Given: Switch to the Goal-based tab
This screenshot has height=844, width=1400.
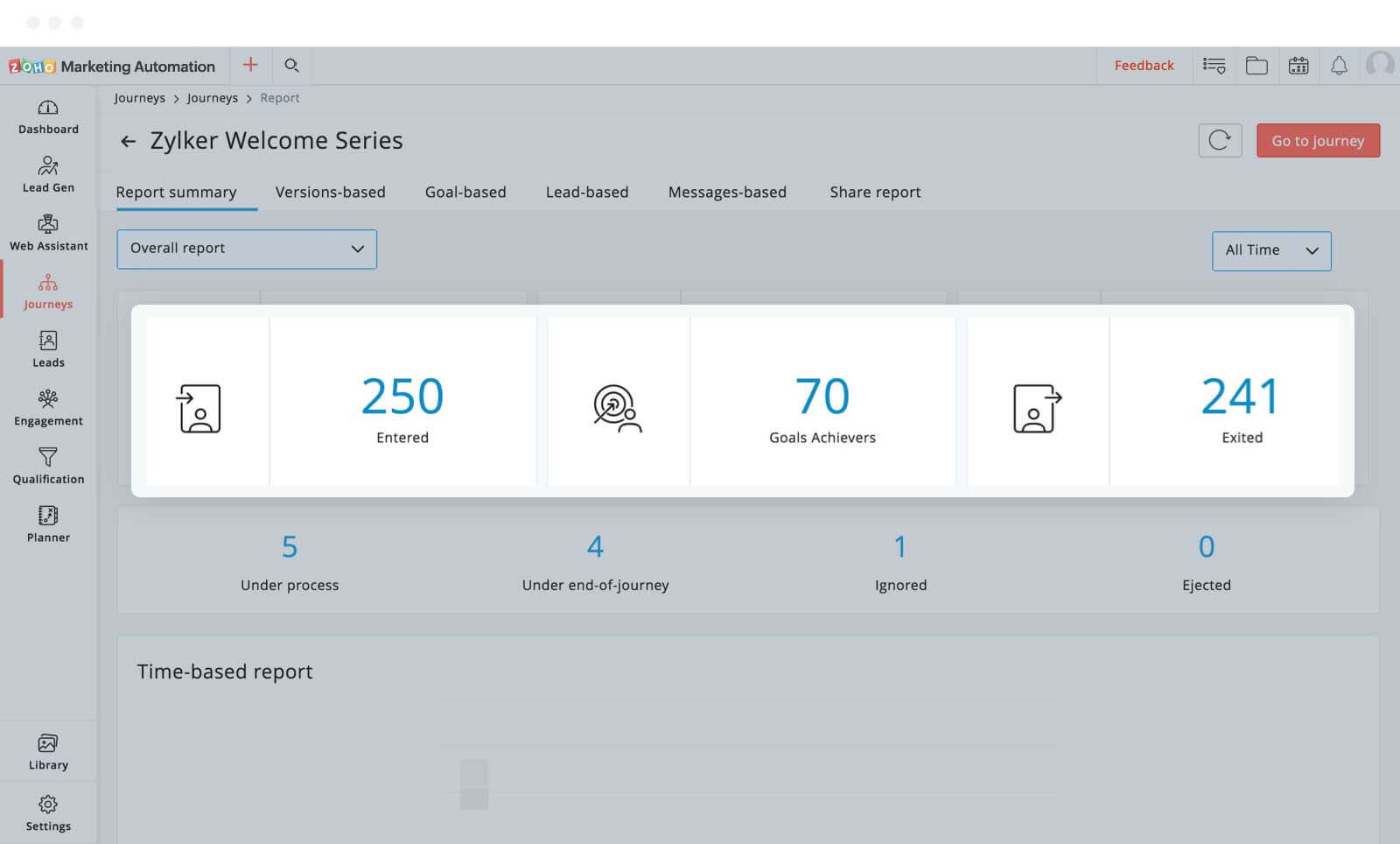Looking at the screenshot, I should point(465,192).
